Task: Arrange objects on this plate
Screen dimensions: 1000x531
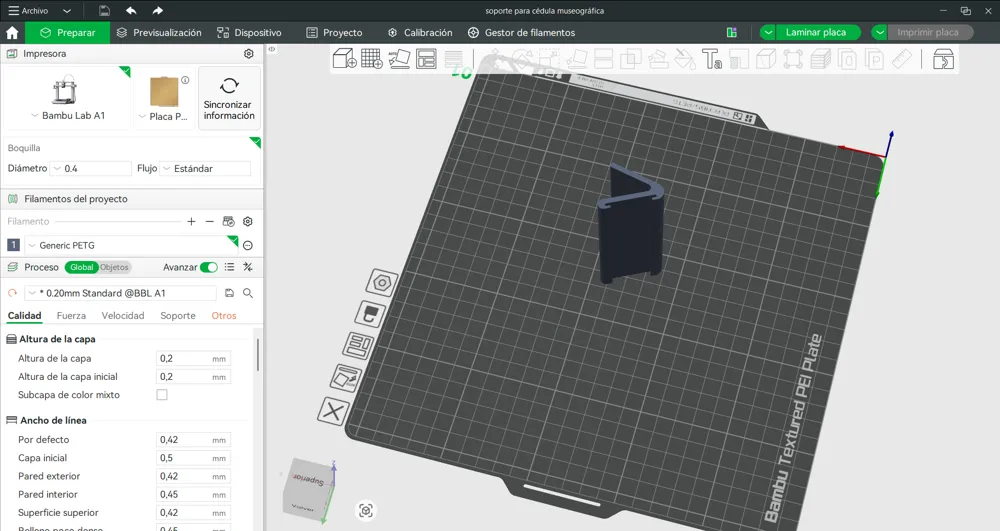Action: coord(358,346)
